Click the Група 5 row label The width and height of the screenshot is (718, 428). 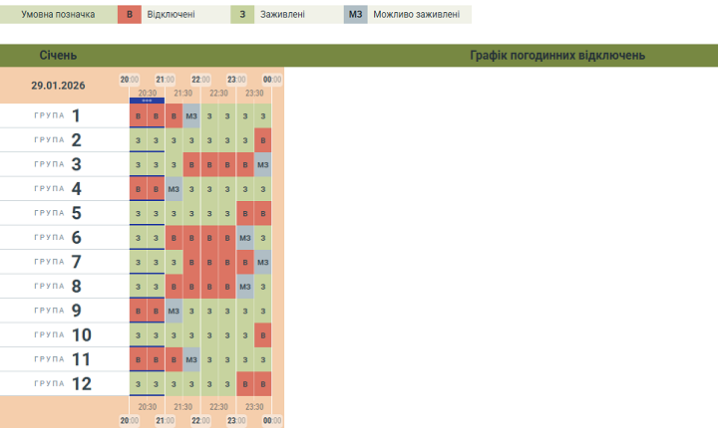click(x=60, y=213)
